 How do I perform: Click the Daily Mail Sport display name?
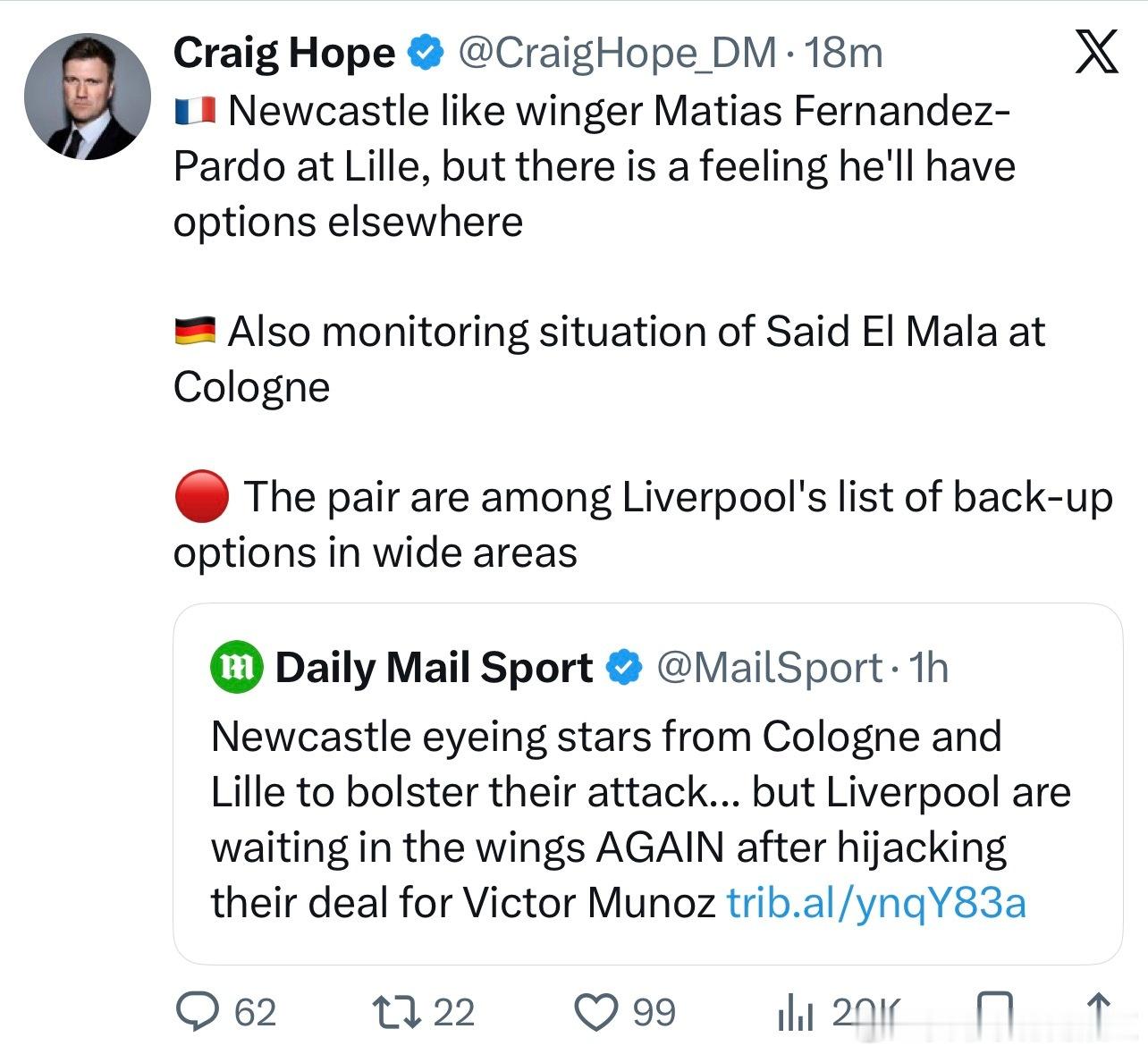pyautogui.click(x=434, y=668)
